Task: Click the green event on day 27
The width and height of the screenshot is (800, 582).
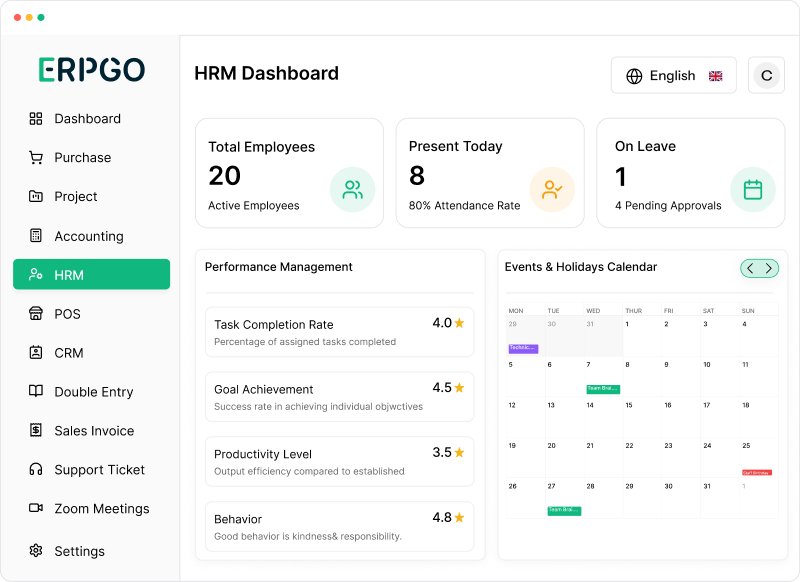Action: 564,511
